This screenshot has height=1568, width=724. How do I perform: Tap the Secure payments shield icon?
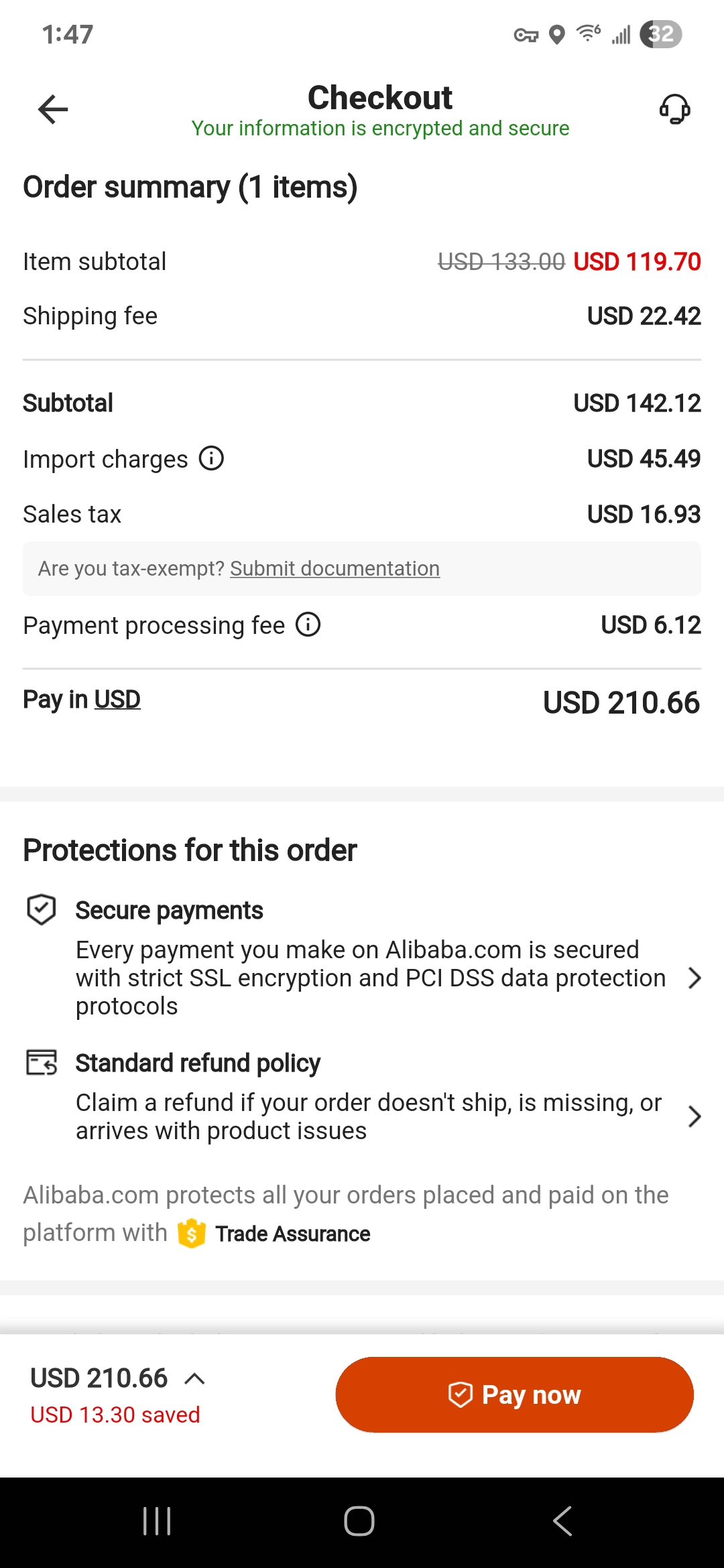tap(42, 910)
